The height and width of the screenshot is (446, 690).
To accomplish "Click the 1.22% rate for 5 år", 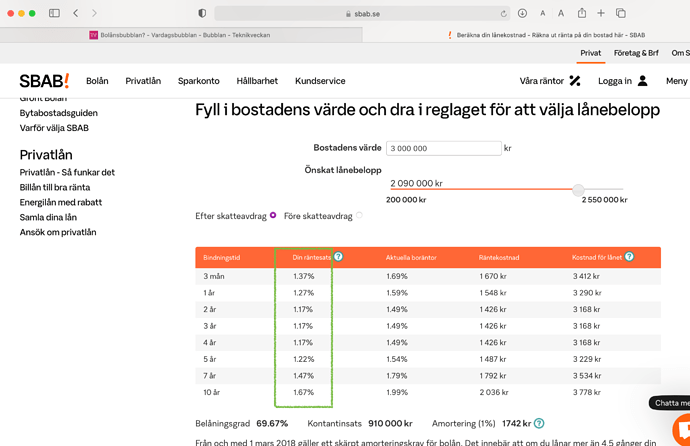I will (304, 359).
